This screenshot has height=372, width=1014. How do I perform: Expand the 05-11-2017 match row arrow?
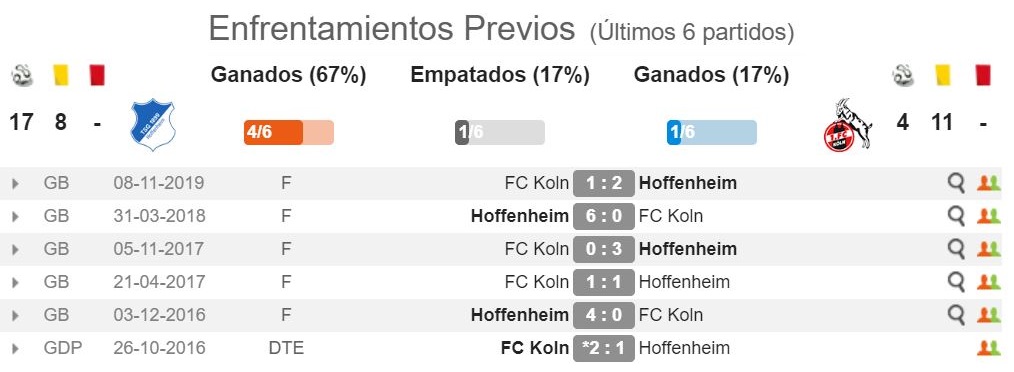tap(16, 250)
